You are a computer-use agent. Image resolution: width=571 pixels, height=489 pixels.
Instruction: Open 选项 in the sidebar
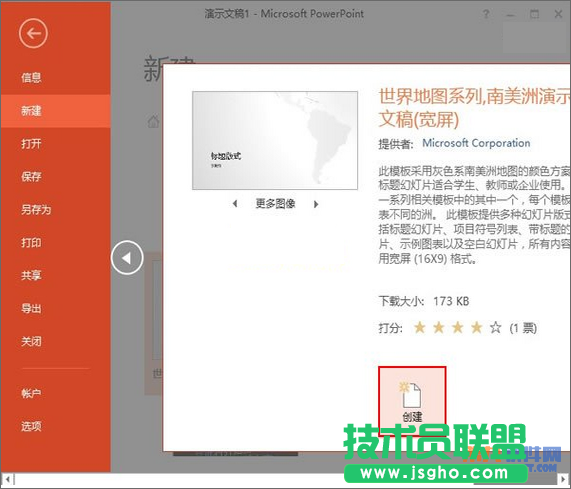(31, 426)
